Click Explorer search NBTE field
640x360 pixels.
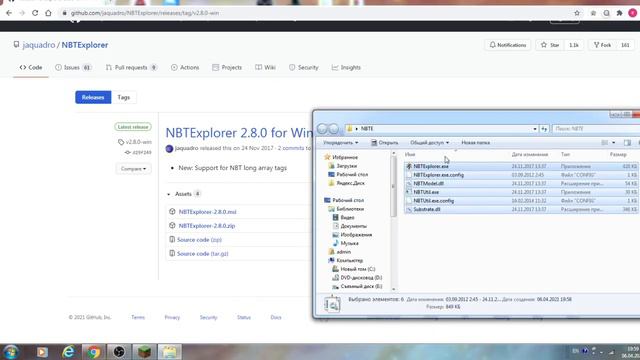[x=595, y=129]
